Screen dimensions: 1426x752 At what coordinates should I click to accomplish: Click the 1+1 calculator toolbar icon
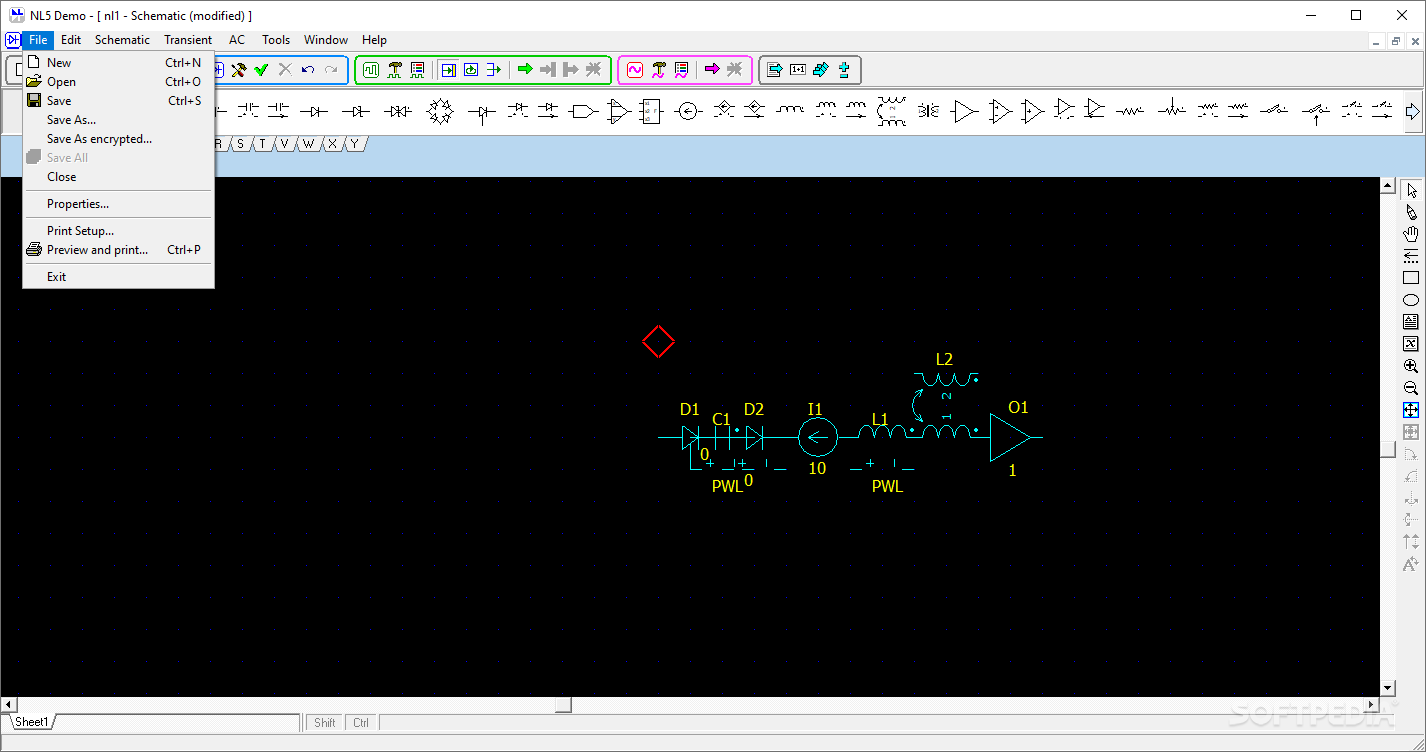click(x=797, y=70)
